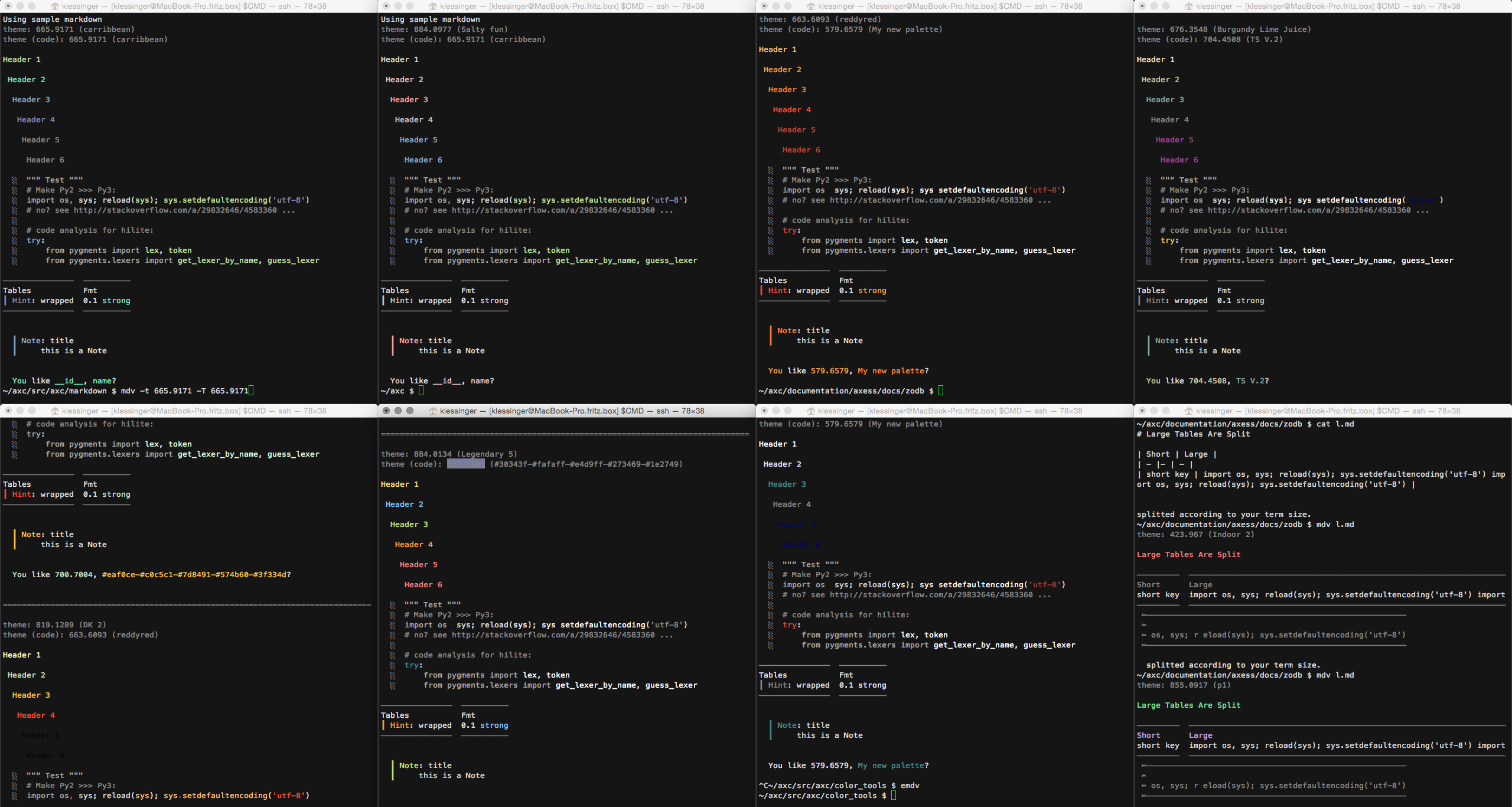Click 'Header 3' in Salty fun terminal
The image size is (1512, 807).
pyautogui.click(x=409, y=100)
